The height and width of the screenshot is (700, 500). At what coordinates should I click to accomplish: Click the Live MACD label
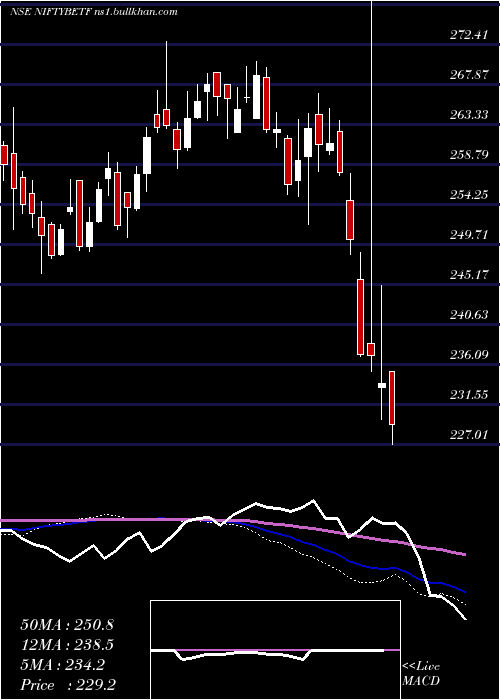(421, 674)
